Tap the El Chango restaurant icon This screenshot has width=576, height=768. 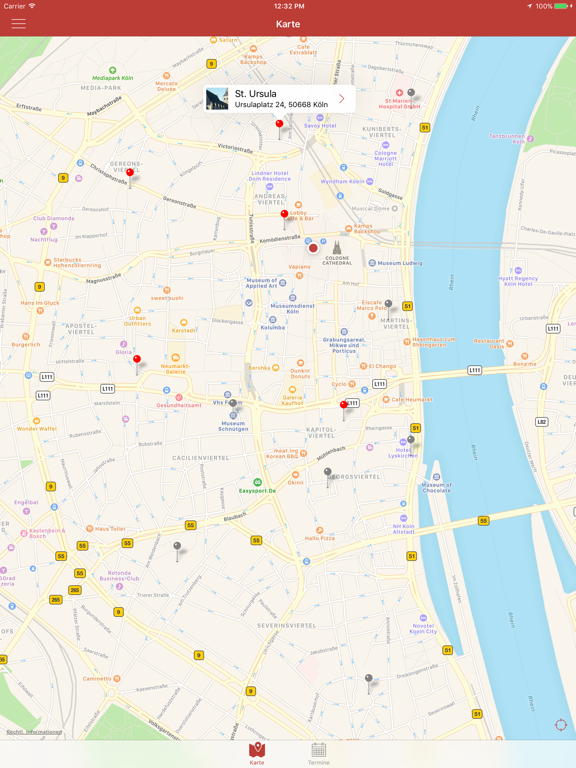363,366
